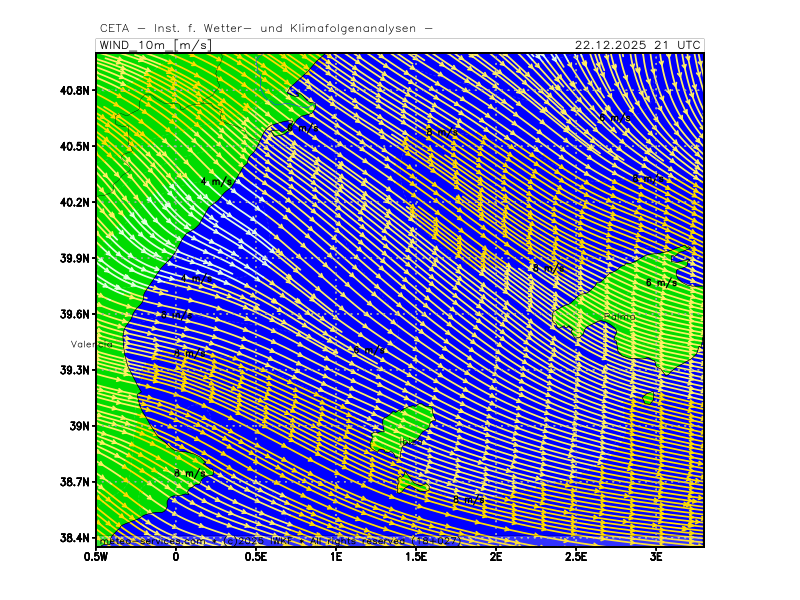Click the 3E longitude tick label
This screenshot has width=800, height=600.
(x=656, y=556)
